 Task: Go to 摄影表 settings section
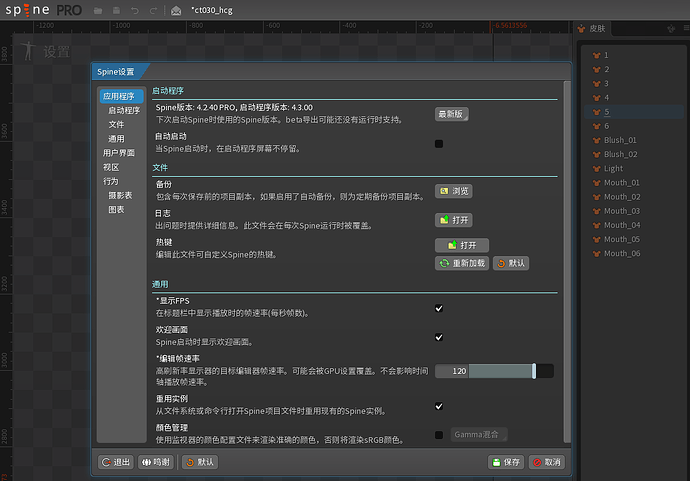(x=120, y=195)
